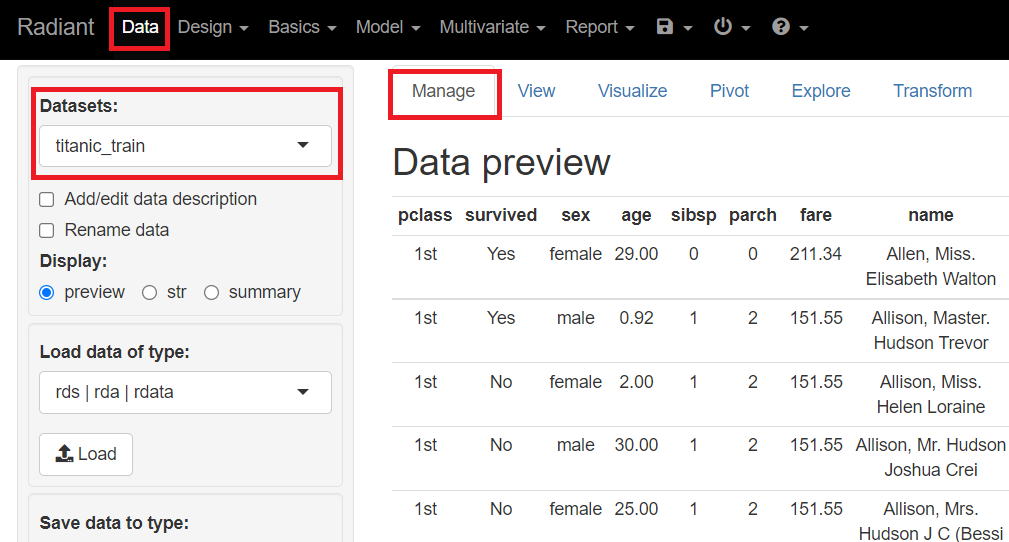Choose the summary display radio button
Image resolution: width=1009 pixels, height=542 pixels.
211,293
